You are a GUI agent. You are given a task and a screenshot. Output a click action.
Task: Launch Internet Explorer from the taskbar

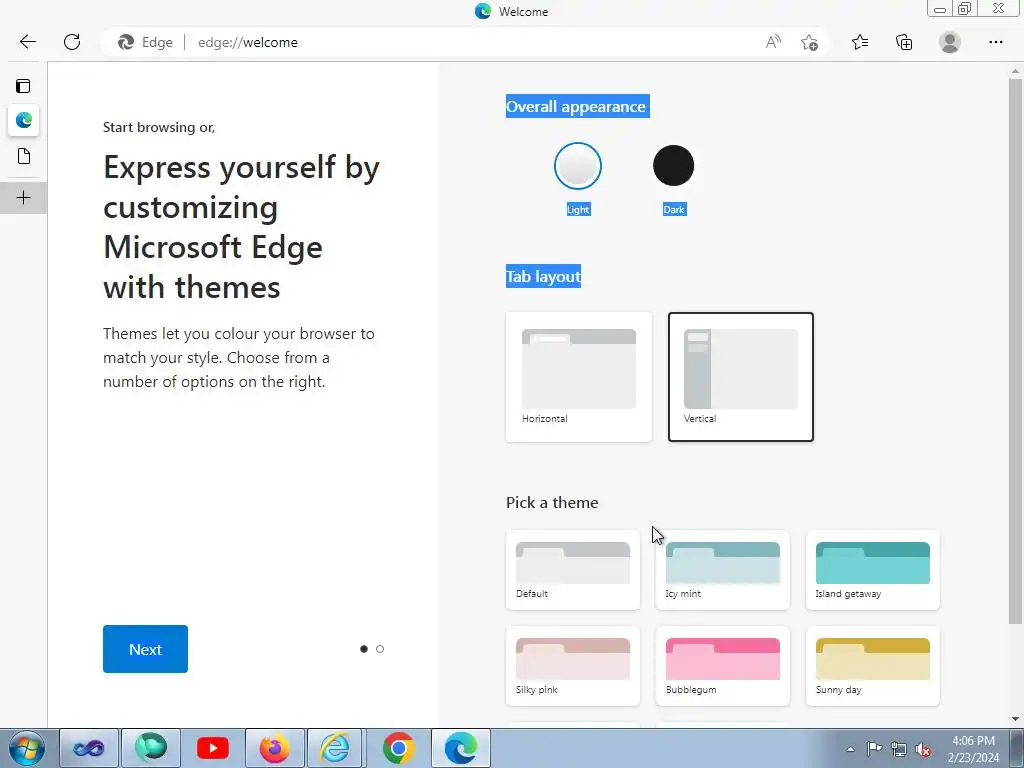click(334, 748)
